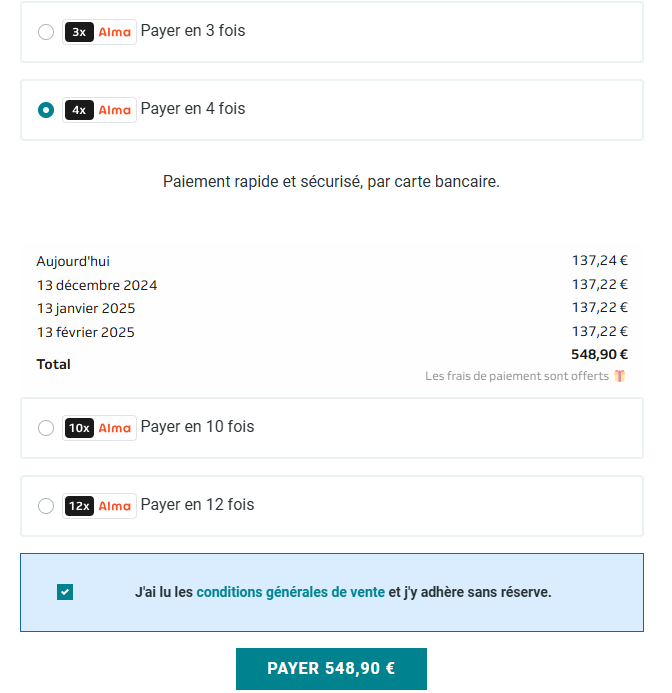Click the Aujourd'hui amount 137,24 €
672x693 pixels.
[x=600, y=260]
